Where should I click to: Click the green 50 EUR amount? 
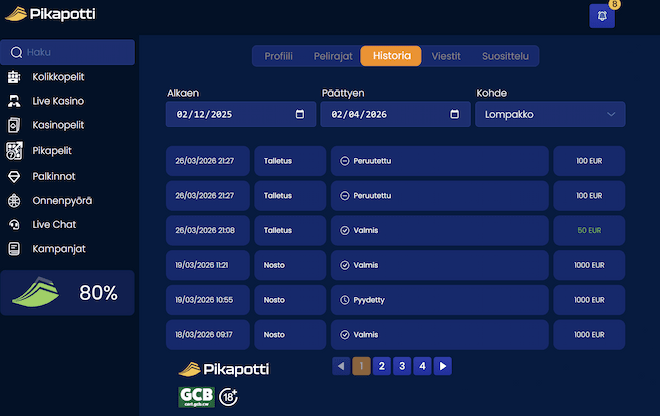(x=589, y=230)
